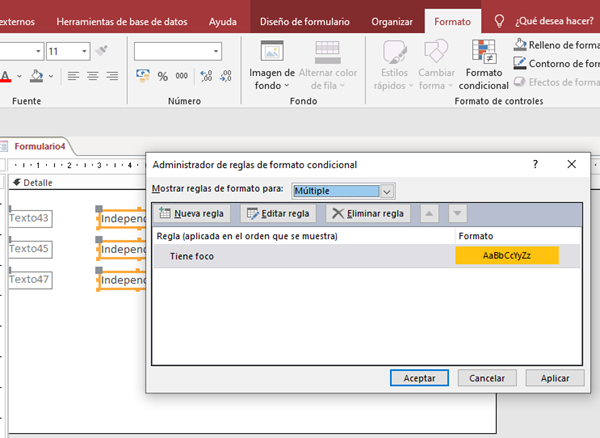Click the Nueva regla button
The height and width of the screenshot is (438, 600).
[193, 213]
